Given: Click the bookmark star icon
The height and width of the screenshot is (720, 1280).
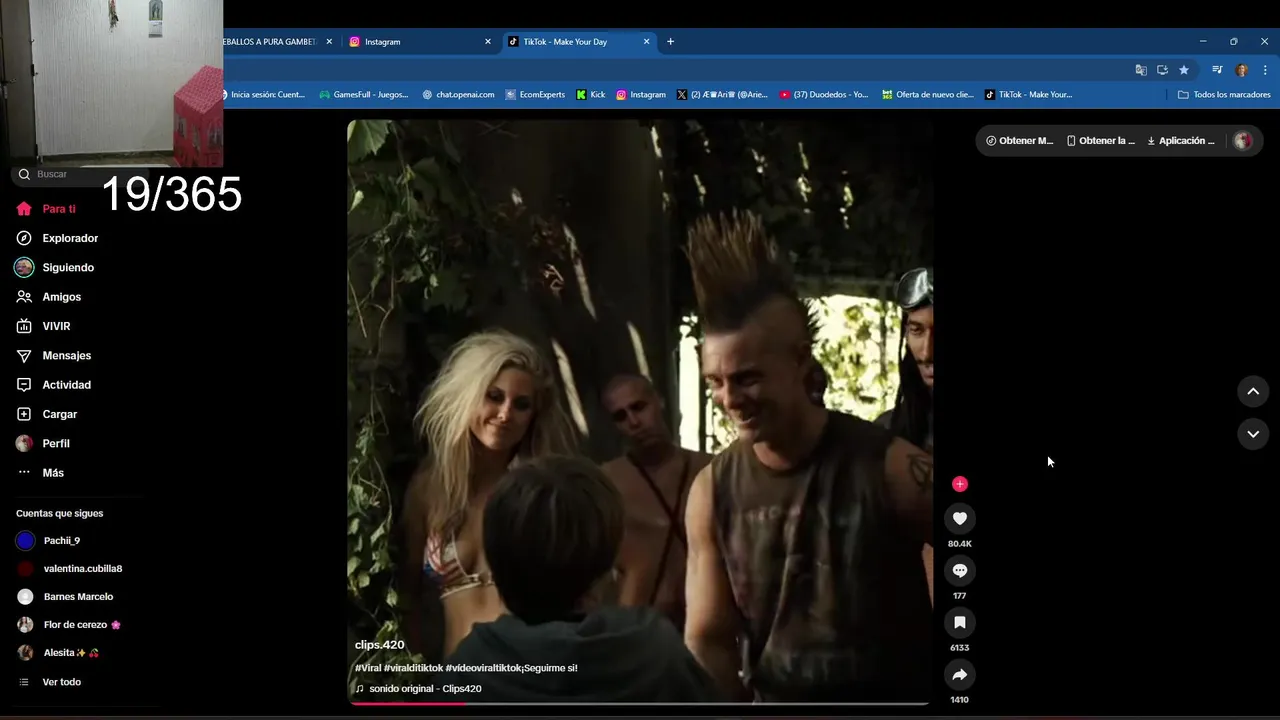Looking at the screenshot, I should [1184, 70].
